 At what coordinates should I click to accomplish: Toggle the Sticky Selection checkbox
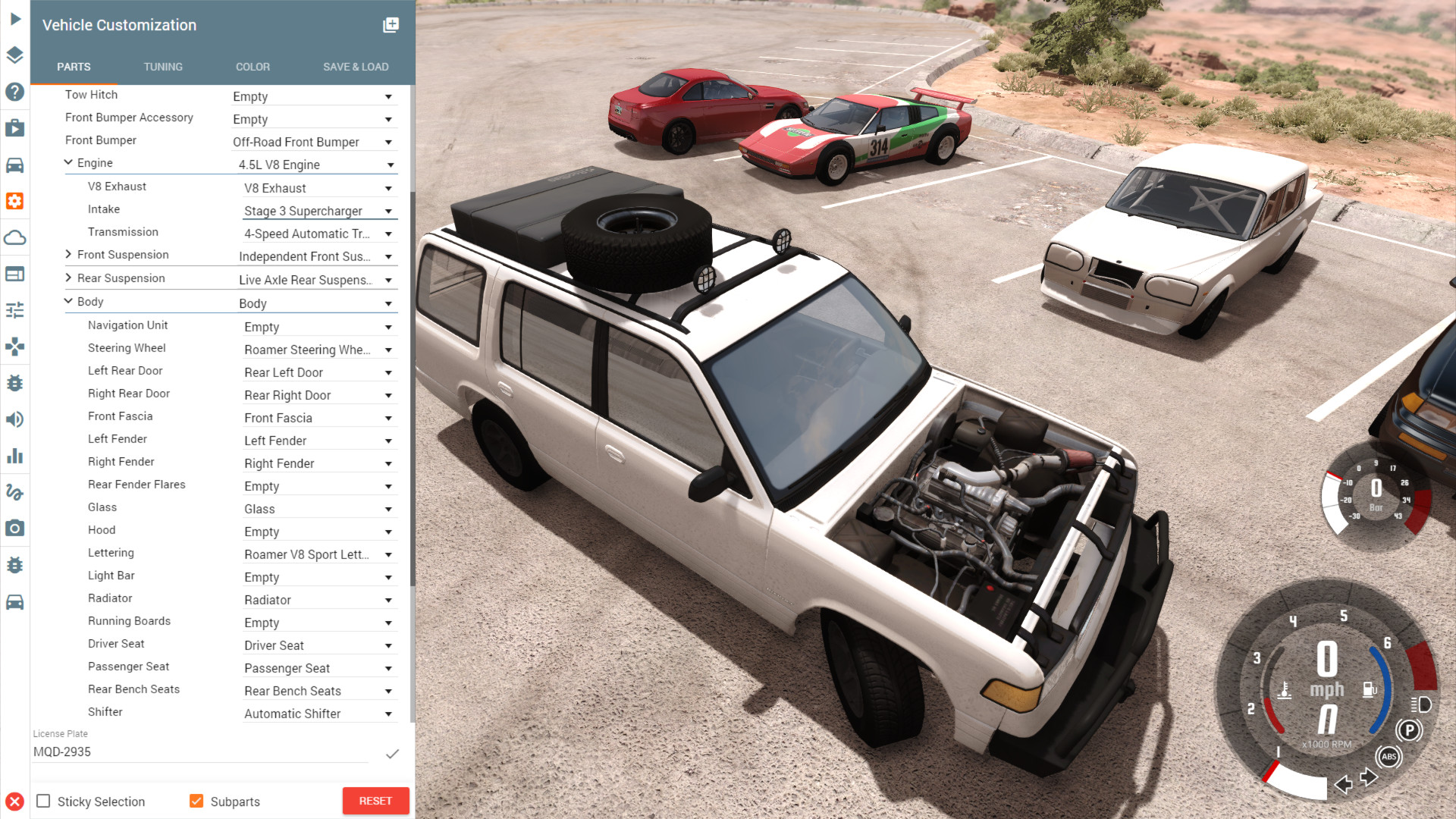point(43,800)
